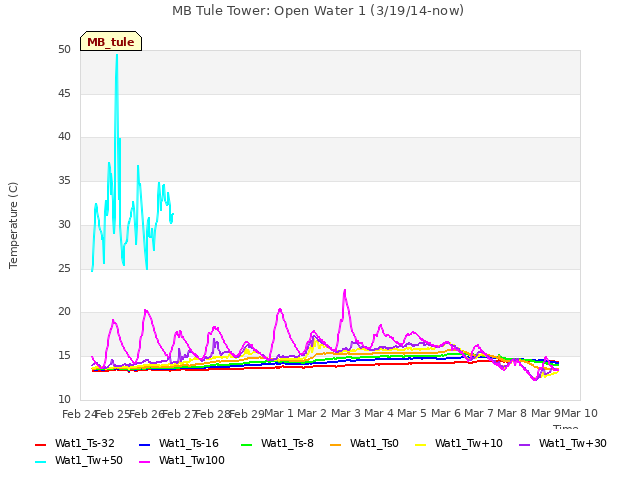Image resolution: width=640 pixels, height=480 pixels.
Task: Click the chart title MB Tule Tower
Action: click(x=318, y=10)
